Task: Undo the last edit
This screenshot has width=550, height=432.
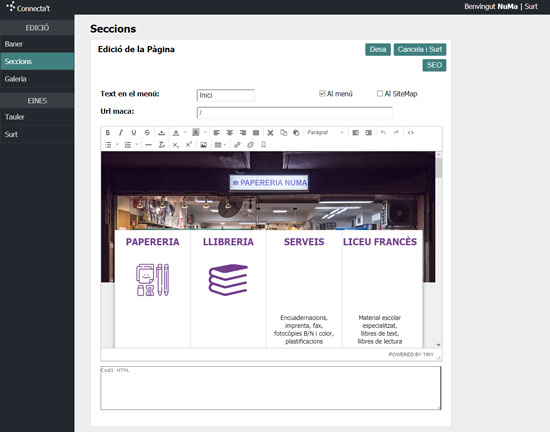Action: tap(383, 133)
